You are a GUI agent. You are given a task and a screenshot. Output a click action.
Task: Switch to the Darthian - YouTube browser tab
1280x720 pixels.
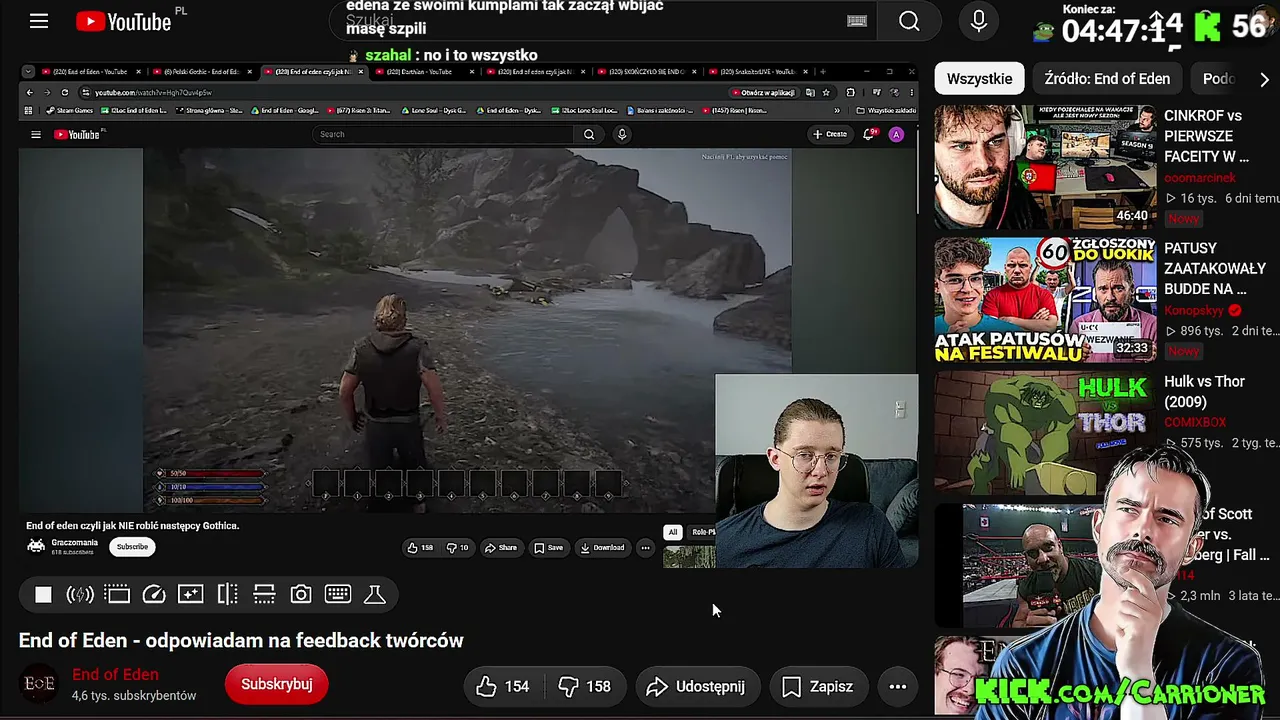[423, 72]
